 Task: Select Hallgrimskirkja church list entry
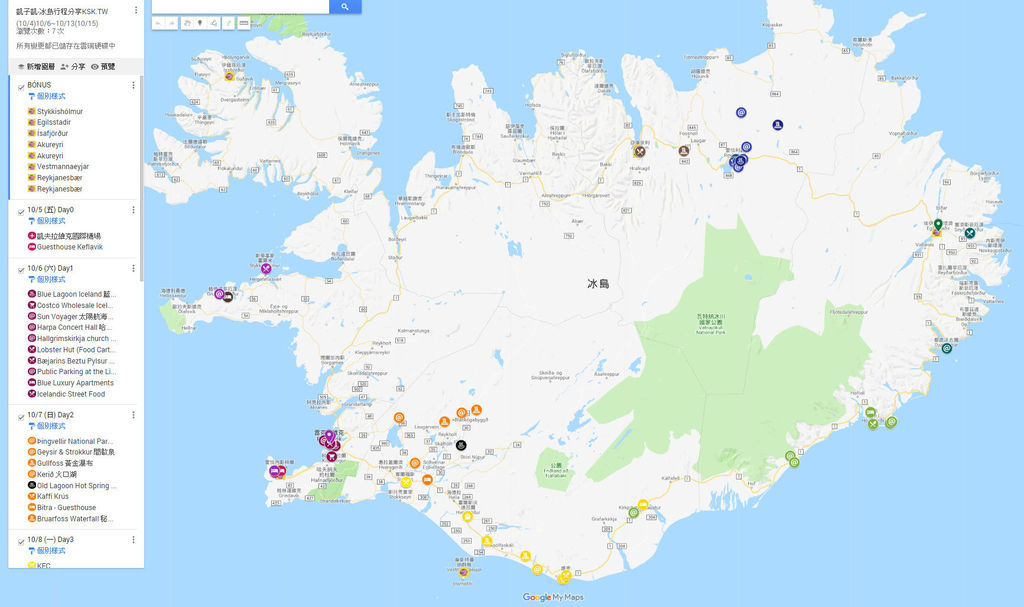pyautogui.click(x=76, y=338)
